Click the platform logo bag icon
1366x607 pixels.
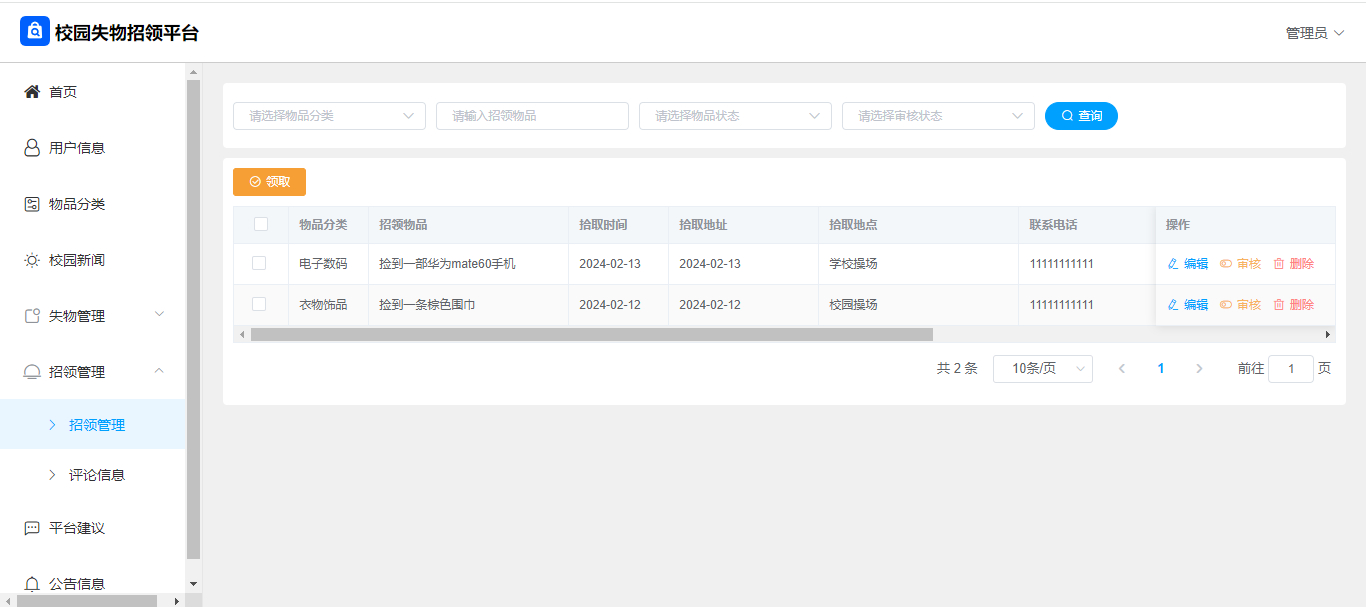[35, 32]
